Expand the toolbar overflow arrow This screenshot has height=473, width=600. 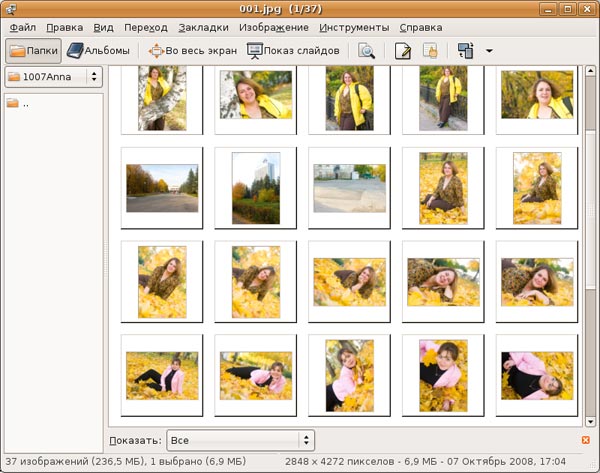(489, 51)
